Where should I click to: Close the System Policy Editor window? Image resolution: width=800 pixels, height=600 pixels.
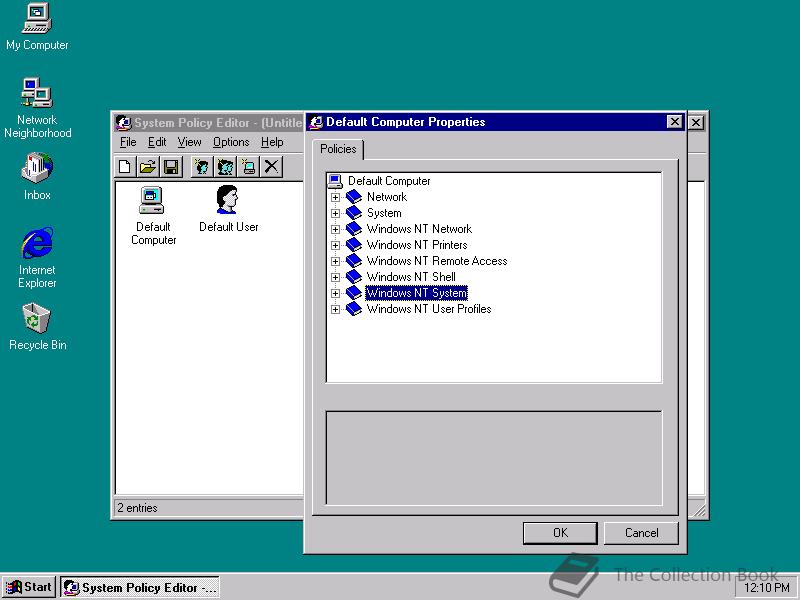tap(696, 122)
